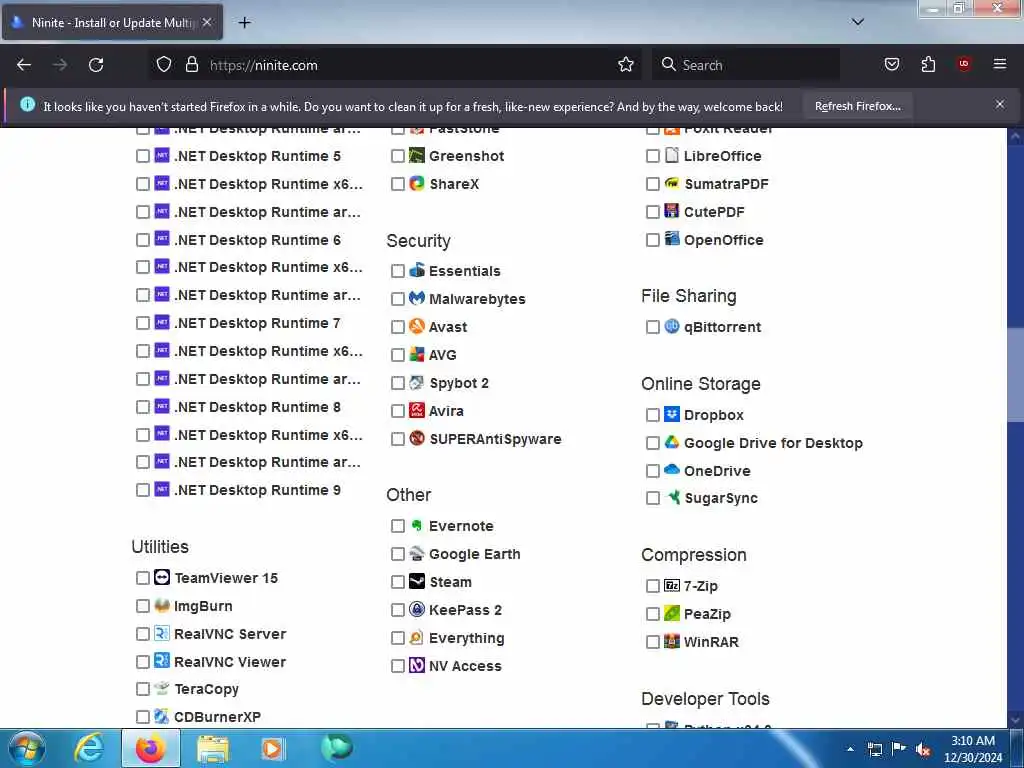Click the SumatraPDF icon

pyautogui.click(x=672, y=183)
